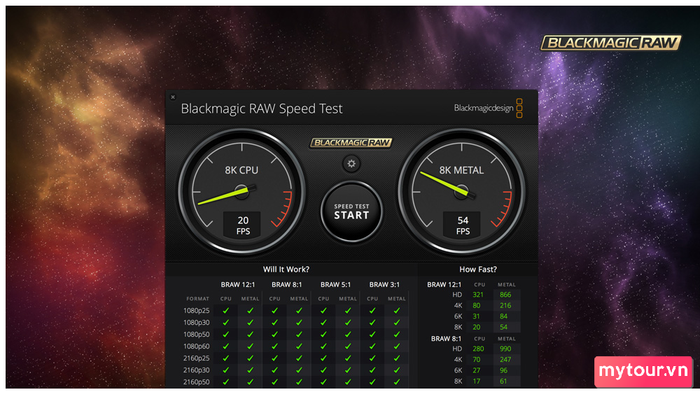Click the 2160p25 format row label
Image resolution: width=700 pixels, height=397 pixels.
(196, 358)
